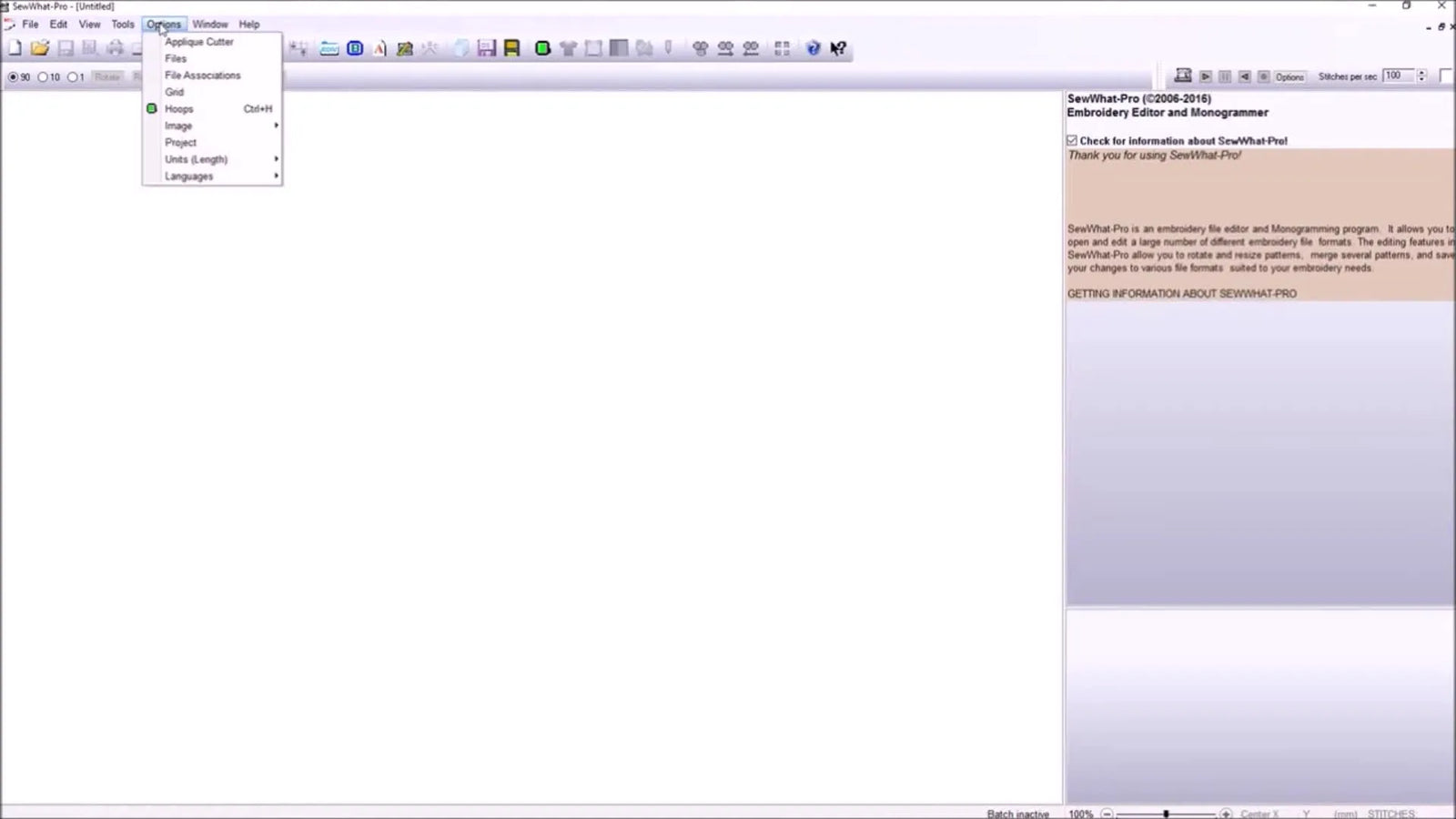The width and height of the screenshot is (1456, 819).
Task: Click the four-squares grid toolbar icon
Action: 782,48
